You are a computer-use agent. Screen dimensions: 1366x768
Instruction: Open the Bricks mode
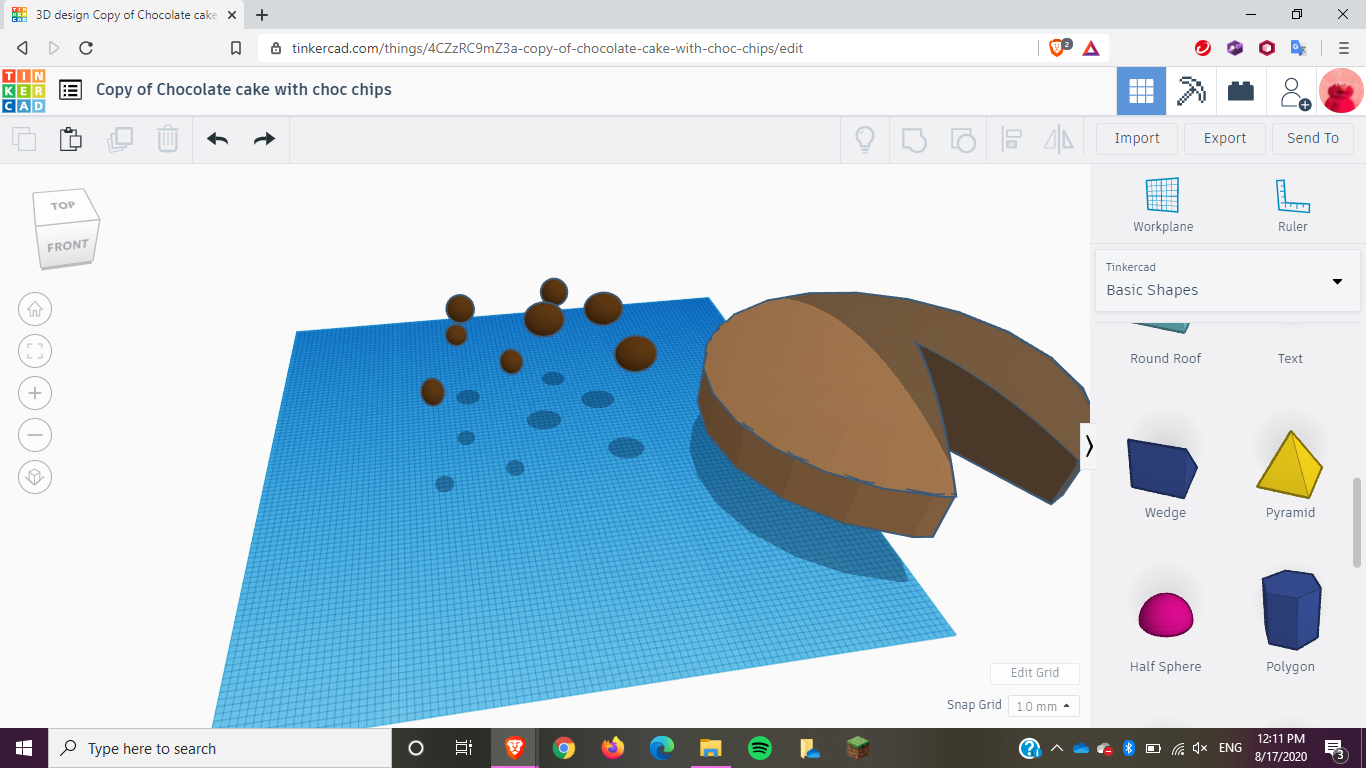[1241, 91]
